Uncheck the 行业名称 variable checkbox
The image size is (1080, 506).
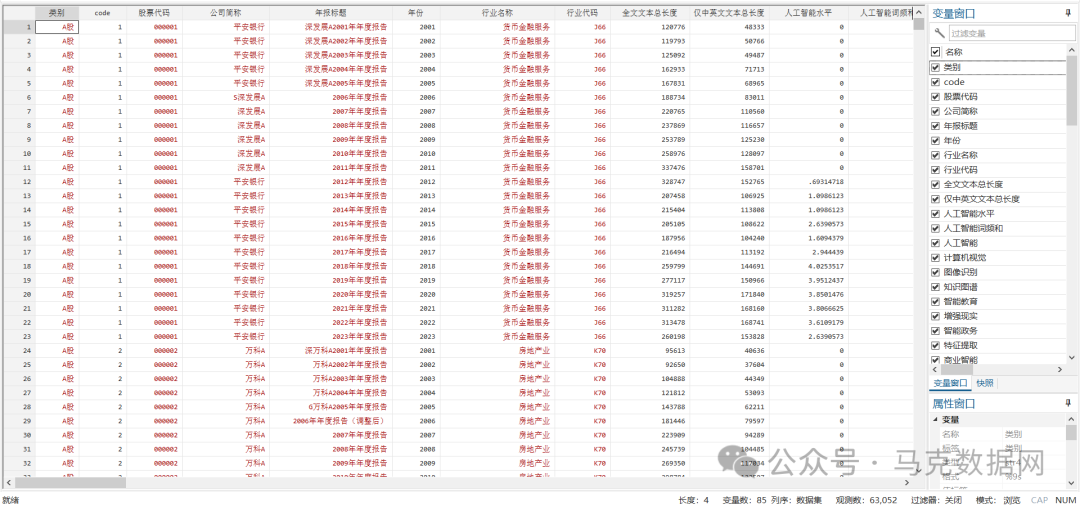935,155
